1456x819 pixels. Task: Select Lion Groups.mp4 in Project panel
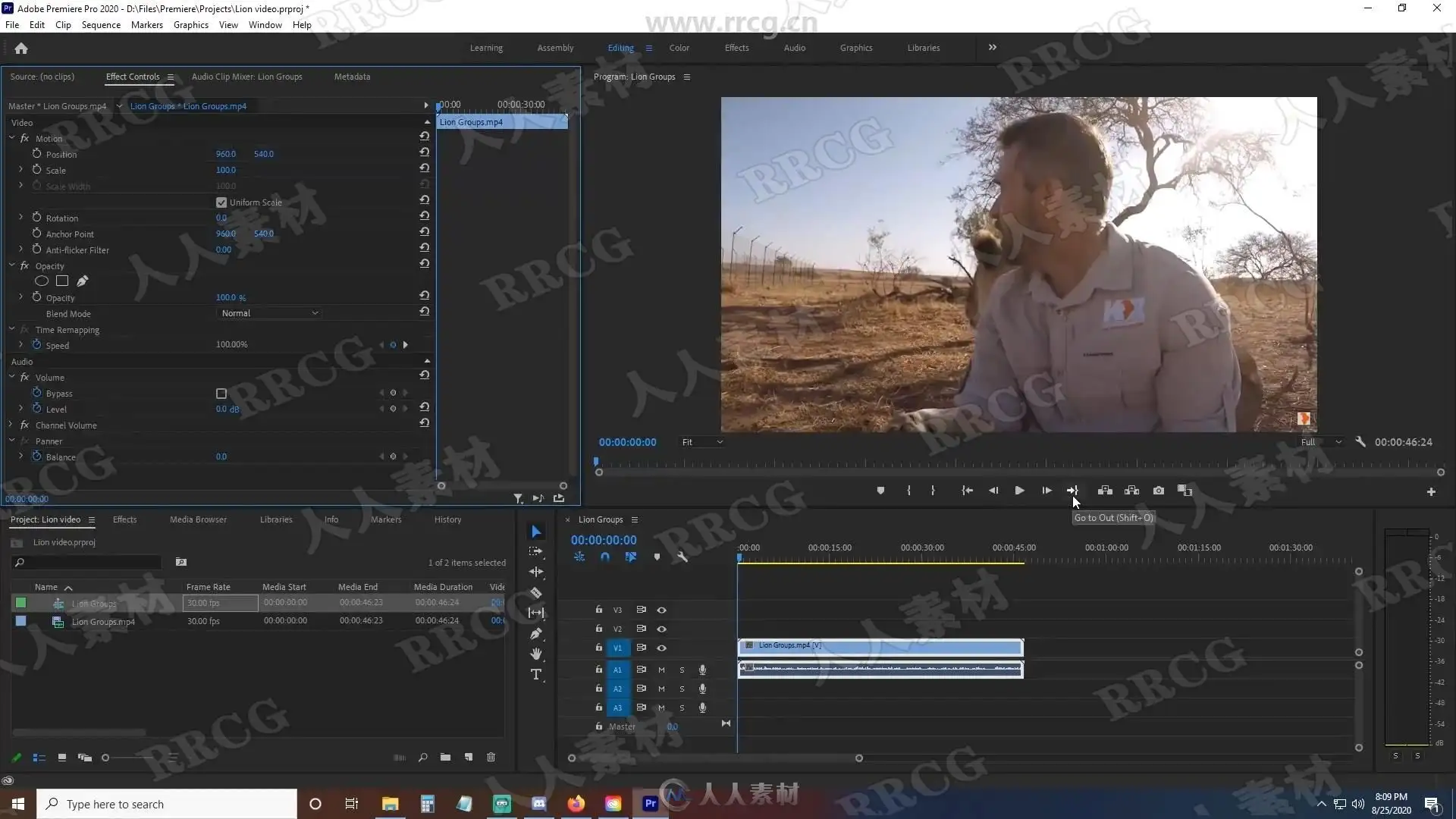pos(103,622)
